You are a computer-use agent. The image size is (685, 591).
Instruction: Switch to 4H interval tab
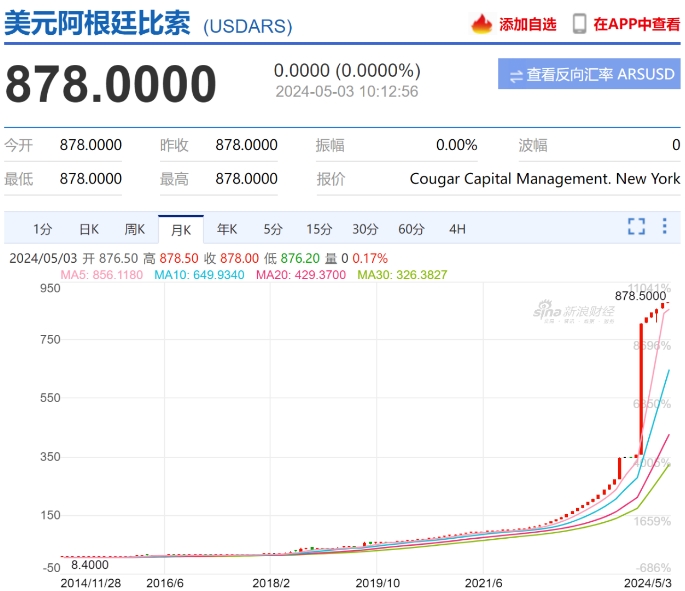[x=457, y=228]
